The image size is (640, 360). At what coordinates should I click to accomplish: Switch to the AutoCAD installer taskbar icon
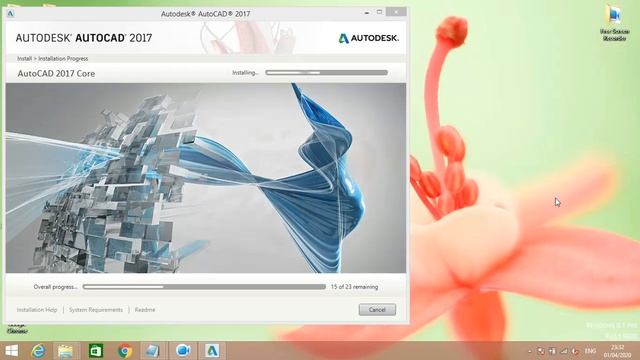coord(212,351)
